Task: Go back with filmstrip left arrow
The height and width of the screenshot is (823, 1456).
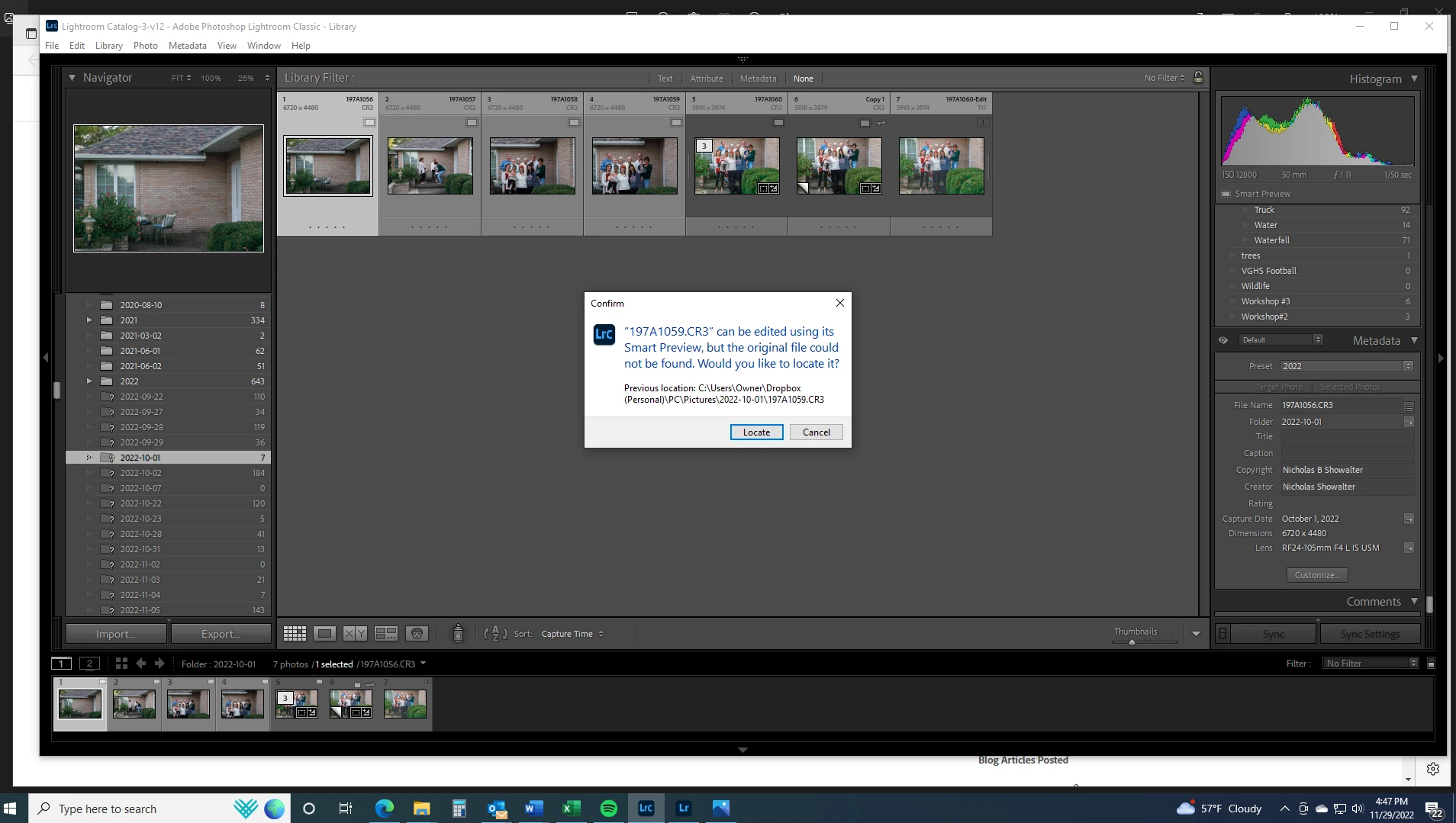Action: coord(141,664)
